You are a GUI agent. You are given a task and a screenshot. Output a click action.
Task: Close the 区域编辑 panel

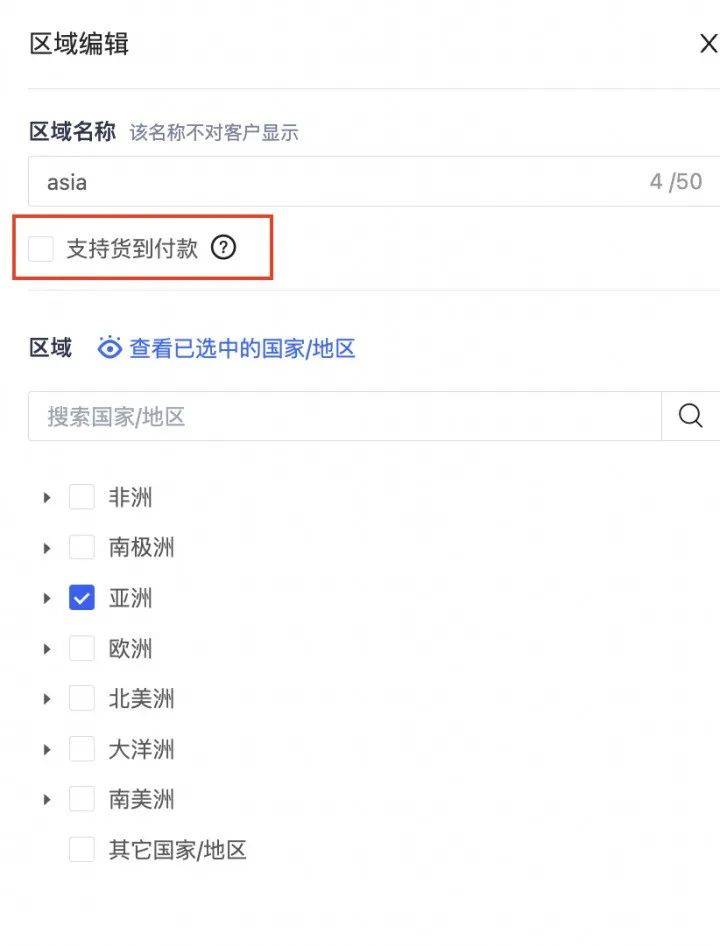(x=708, y=44)
